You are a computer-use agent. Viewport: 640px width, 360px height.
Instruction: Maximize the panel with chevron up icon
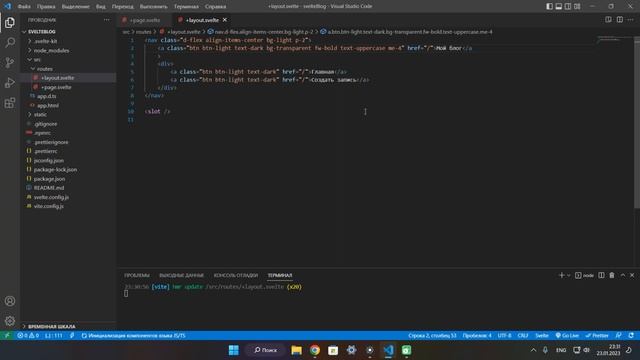(623, 276)
